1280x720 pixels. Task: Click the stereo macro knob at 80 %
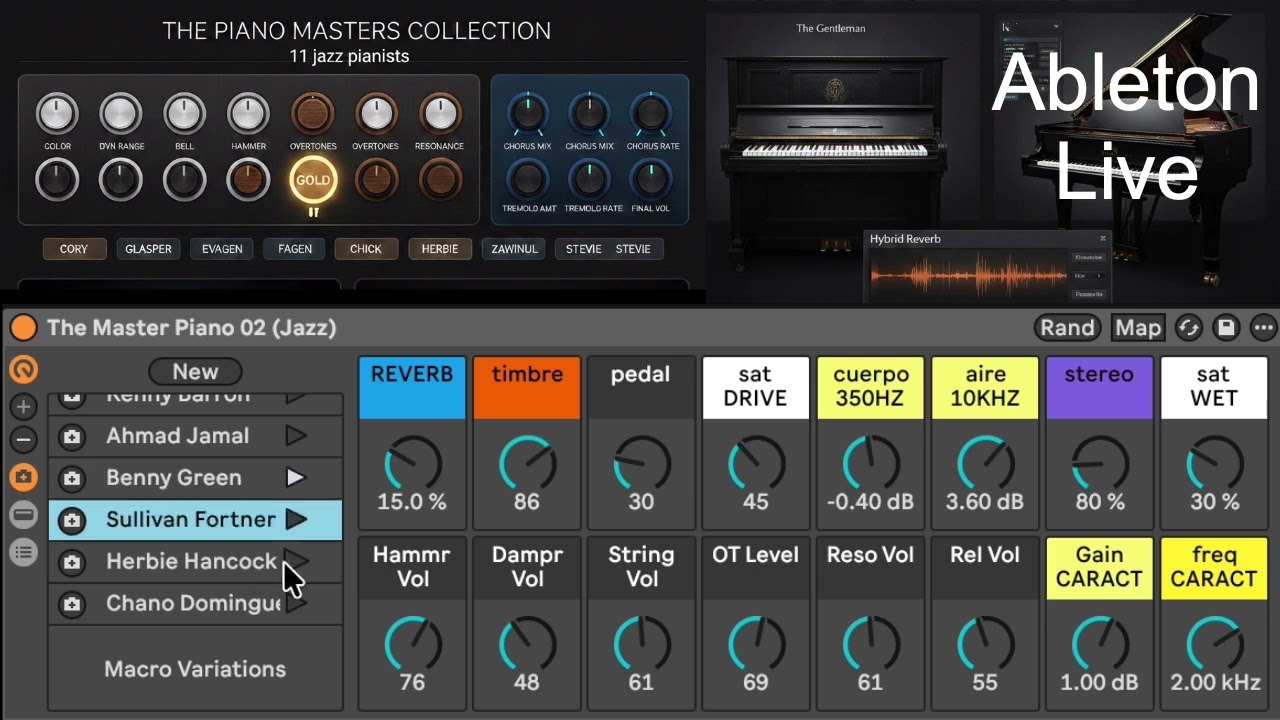(1099, 464)
